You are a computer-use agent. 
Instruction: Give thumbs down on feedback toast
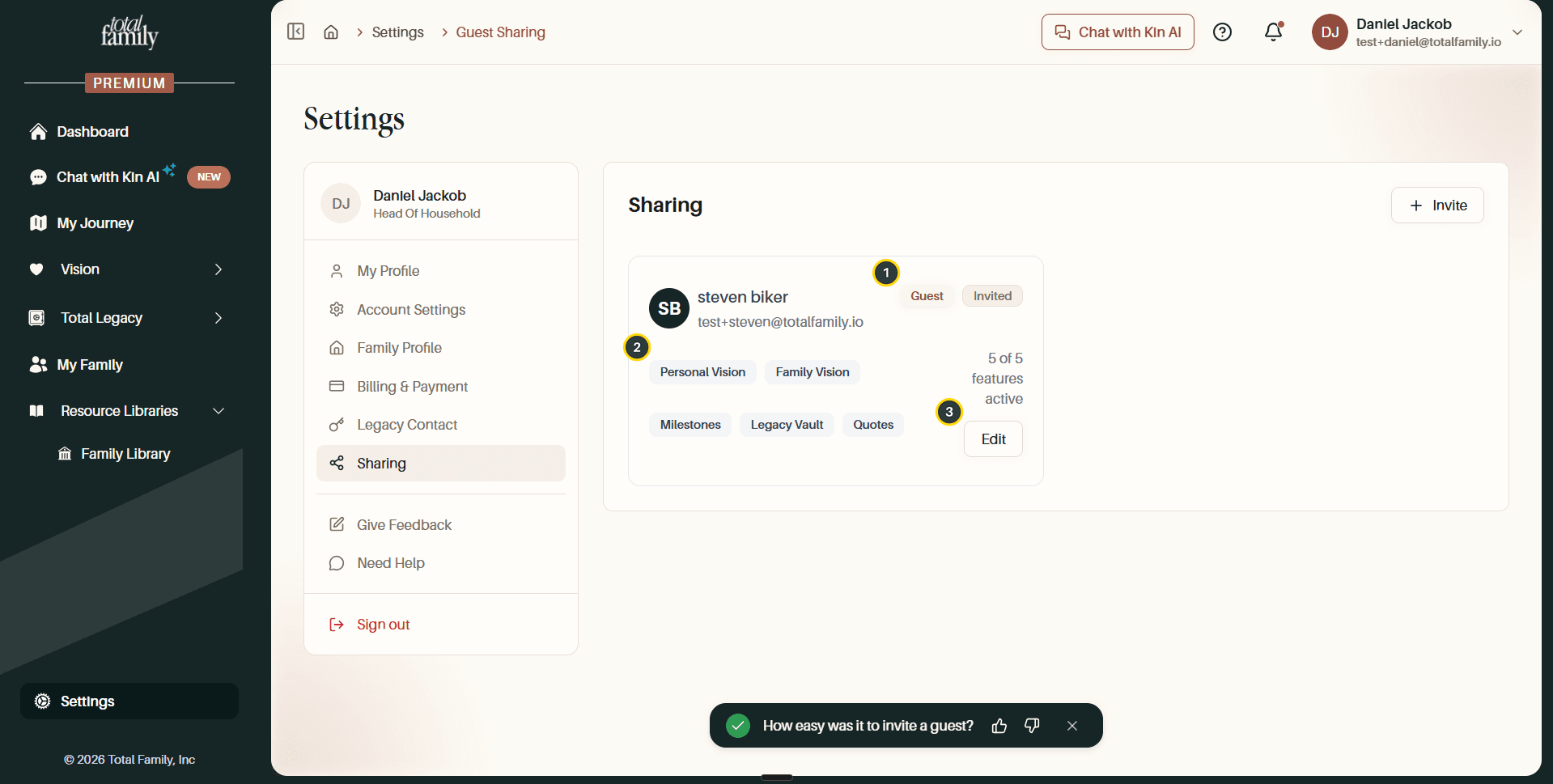1032,726
